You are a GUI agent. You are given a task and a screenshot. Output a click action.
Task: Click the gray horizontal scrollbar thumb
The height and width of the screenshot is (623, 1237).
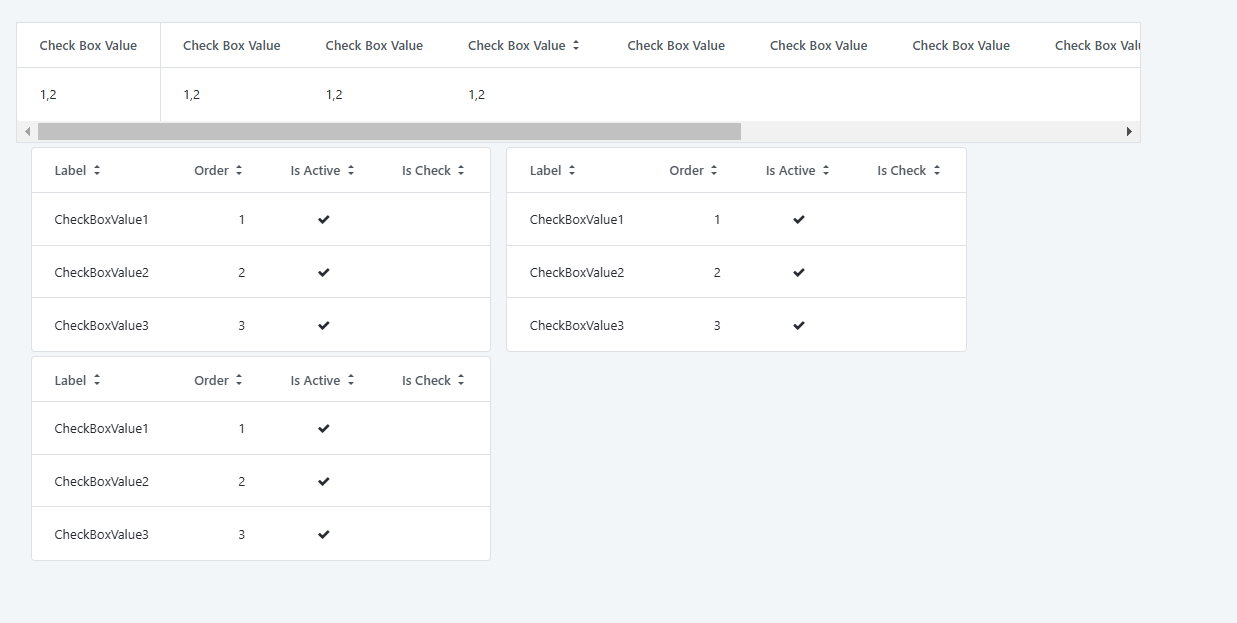[389, 132]
